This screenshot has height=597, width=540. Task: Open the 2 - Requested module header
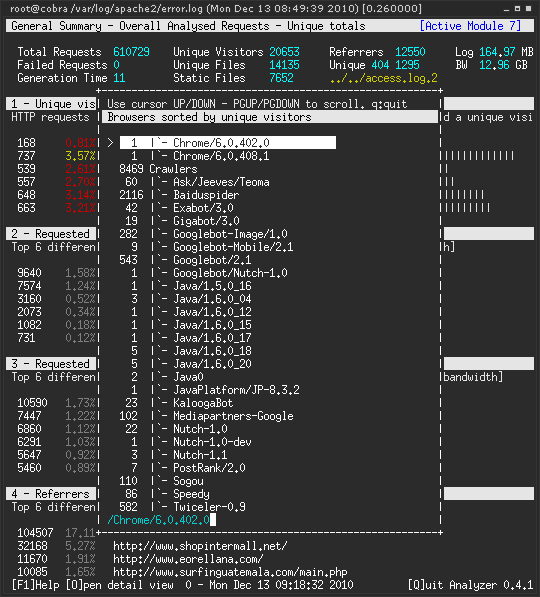[51, 233]
